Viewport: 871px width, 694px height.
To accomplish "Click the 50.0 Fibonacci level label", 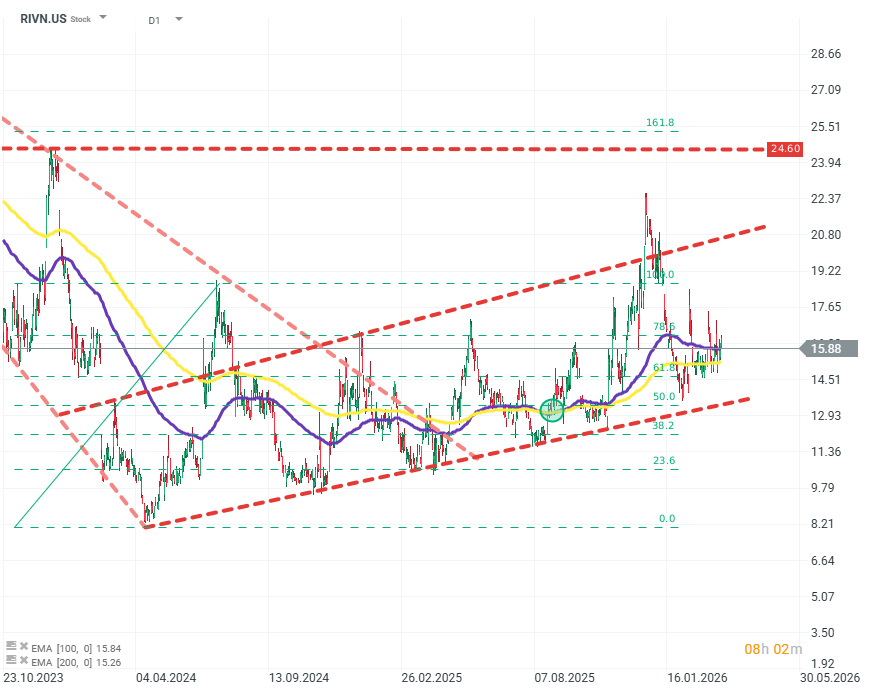I will tap(664, 397).
